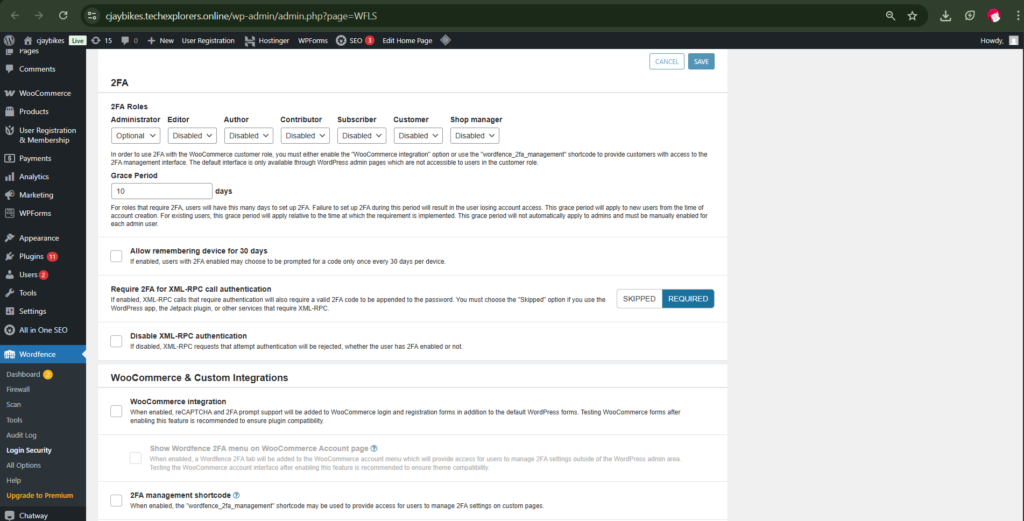Click the WooCommerce icon in sidebar
Screen dimensions: 1024x521
pos(9,93)
